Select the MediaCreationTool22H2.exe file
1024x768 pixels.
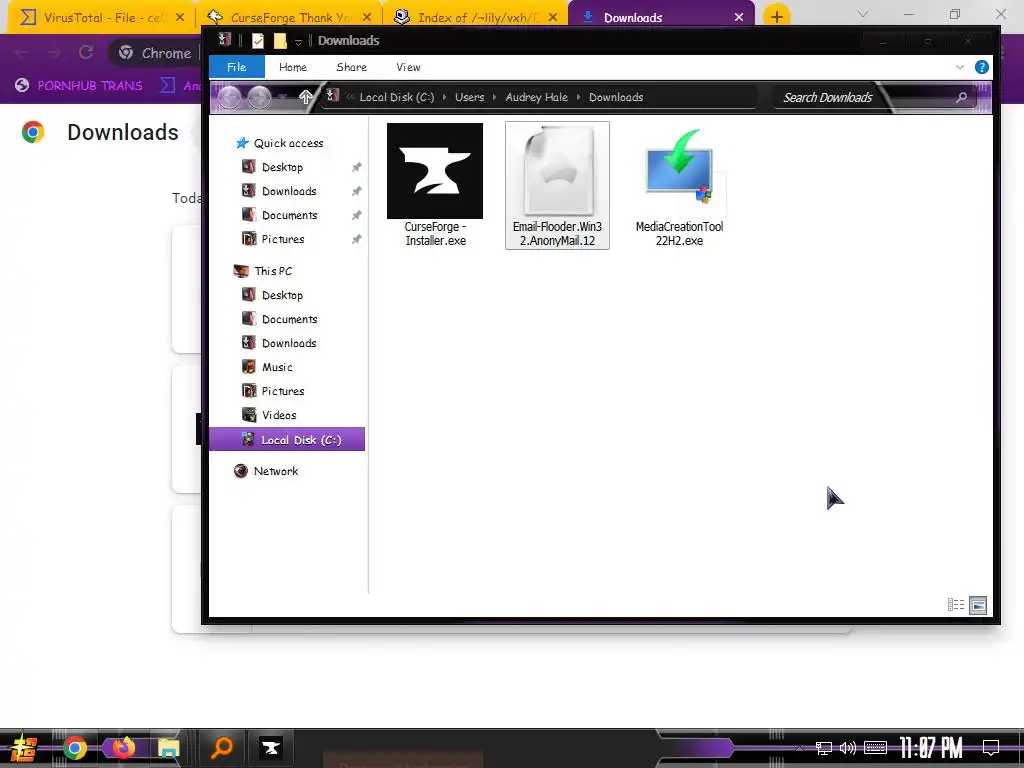679,185
